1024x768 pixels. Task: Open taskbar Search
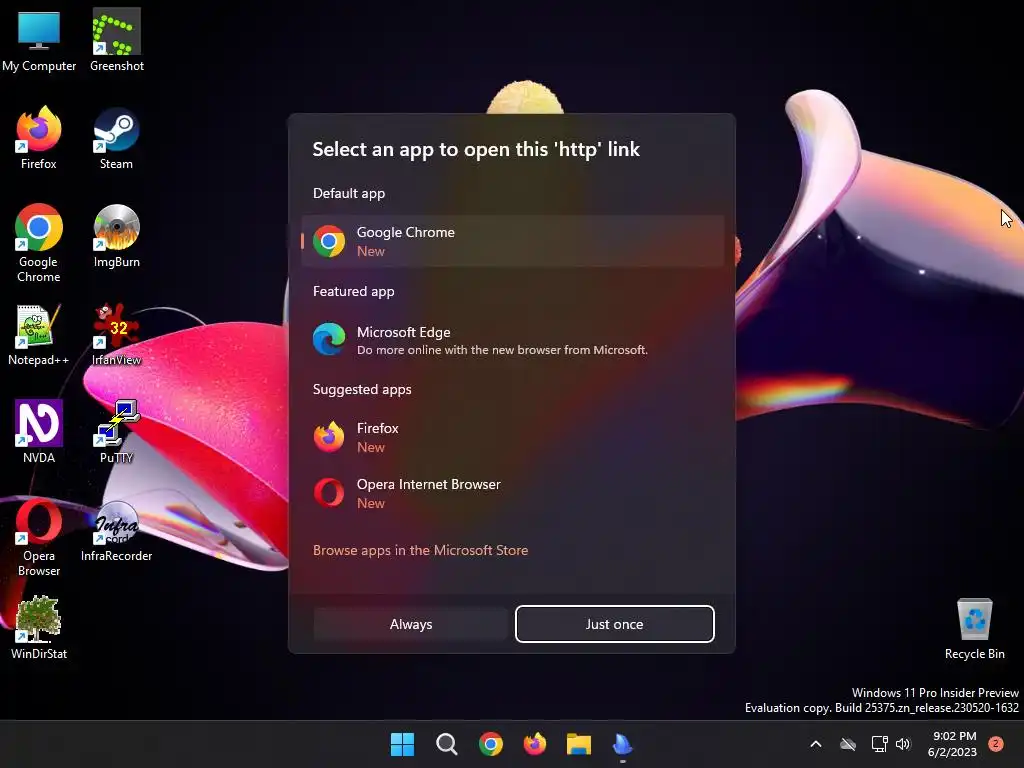[447, 744]
